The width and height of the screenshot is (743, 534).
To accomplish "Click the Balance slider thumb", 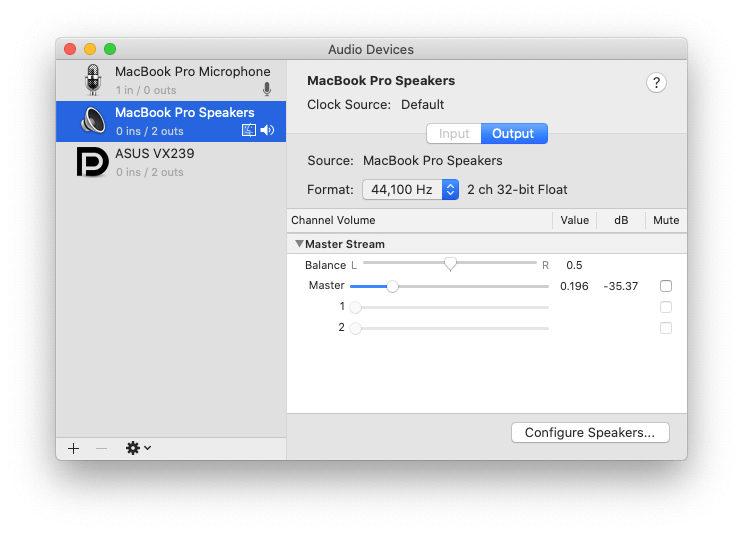I will [x=450, y=264].
